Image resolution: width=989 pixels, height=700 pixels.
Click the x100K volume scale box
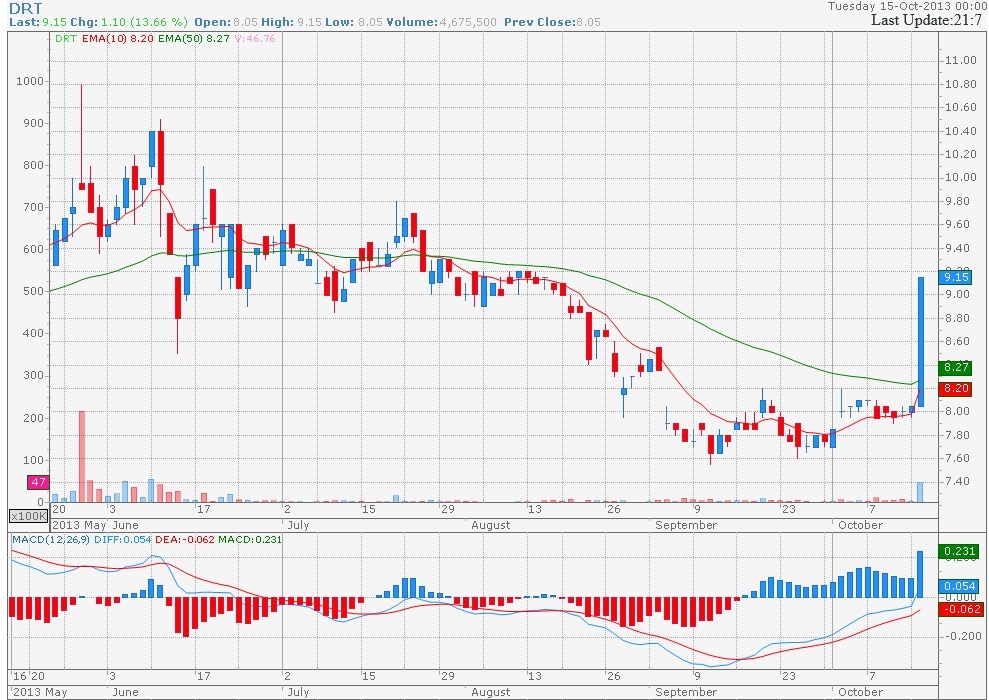28,516
